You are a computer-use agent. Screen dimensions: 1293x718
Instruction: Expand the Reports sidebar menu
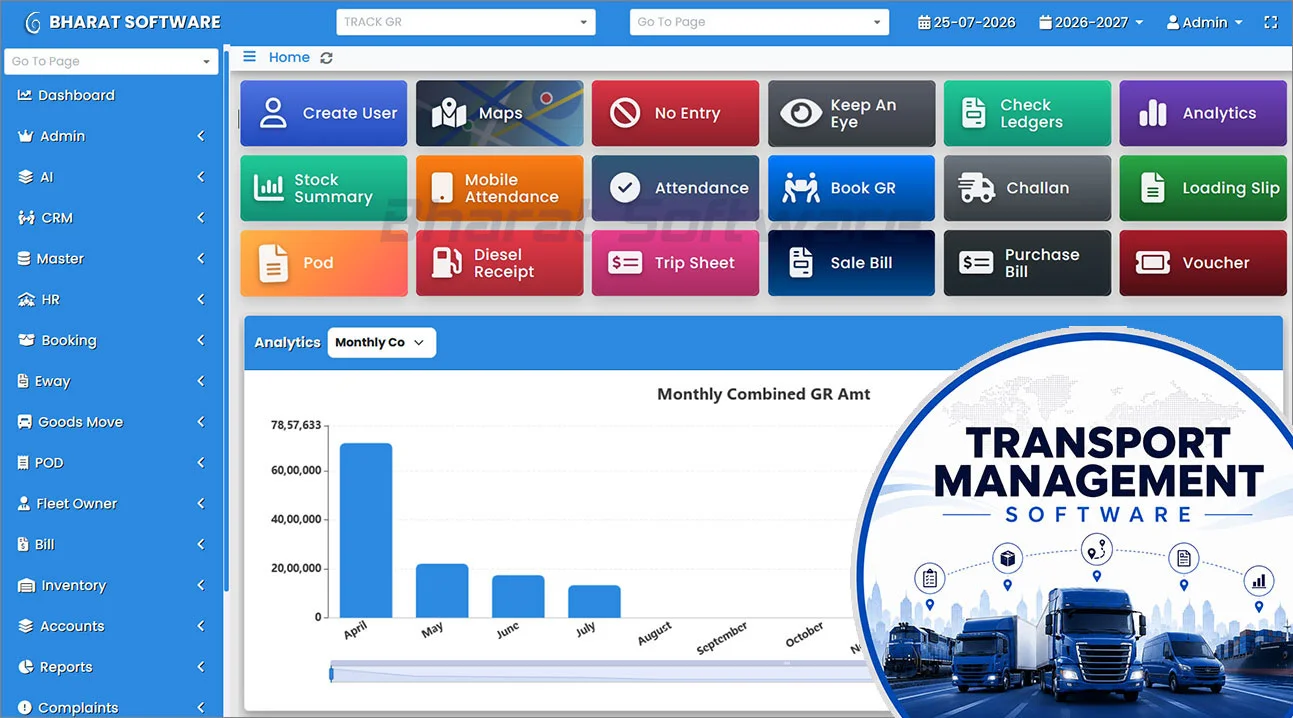tap(111, 667)
